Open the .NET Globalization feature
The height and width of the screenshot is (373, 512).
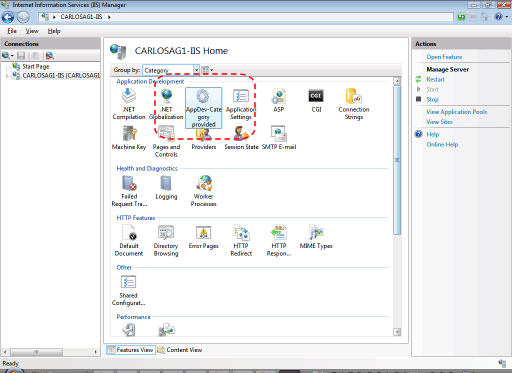(x=166, y=104)
